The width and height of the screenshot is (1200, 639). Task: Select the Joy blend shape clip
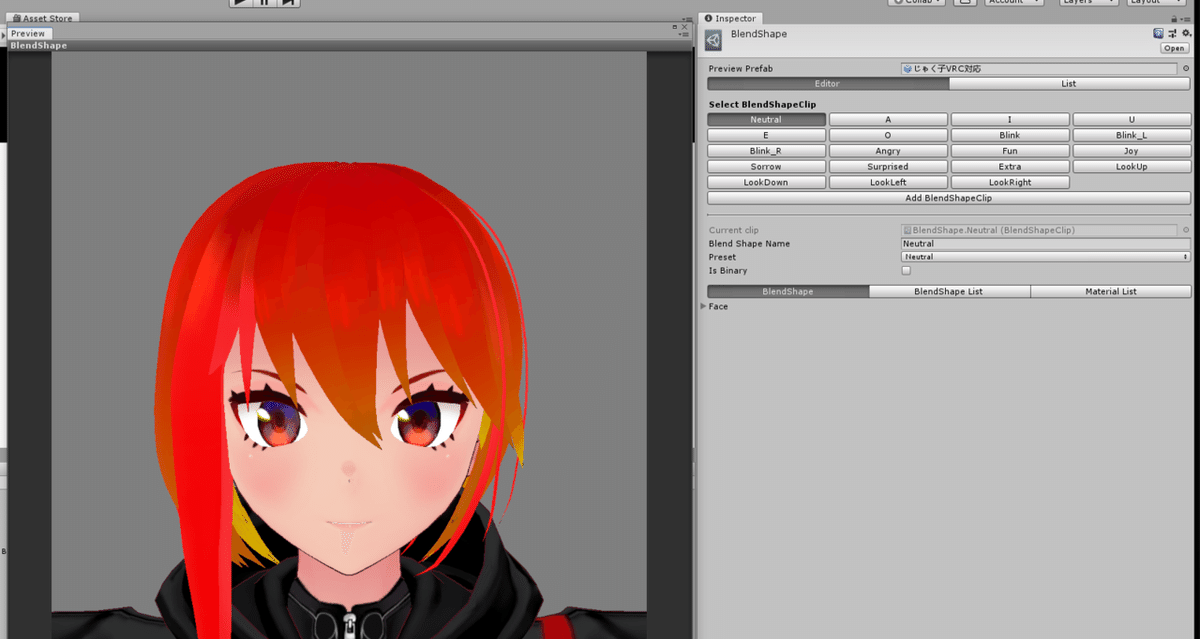pyautogui.click(x=1131, y=151)
